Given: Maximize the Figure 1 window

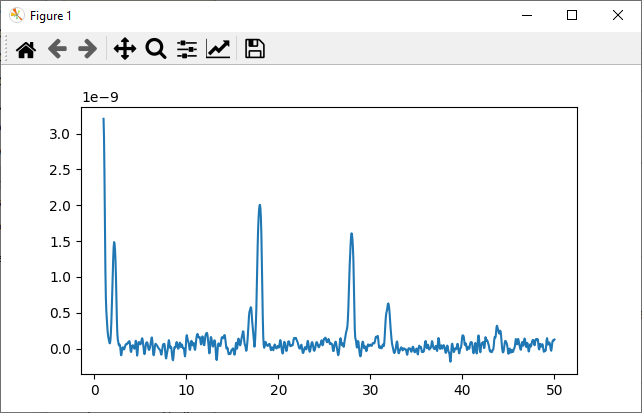Looking at the screenshot, I should (x=572, y=16).
